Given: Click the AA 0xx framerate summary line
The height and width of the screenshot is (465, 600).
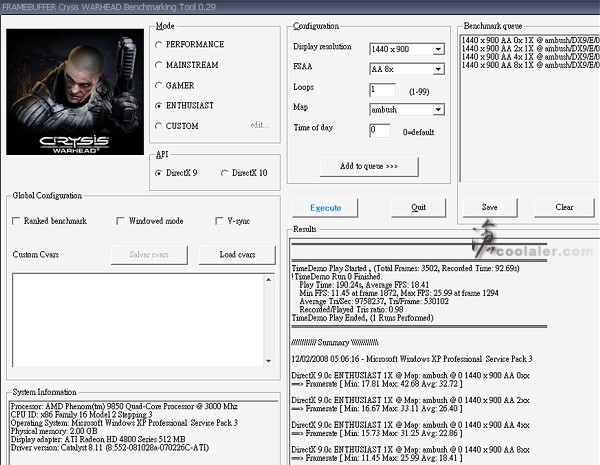Looking at the screenshot, I should (377, 384).
